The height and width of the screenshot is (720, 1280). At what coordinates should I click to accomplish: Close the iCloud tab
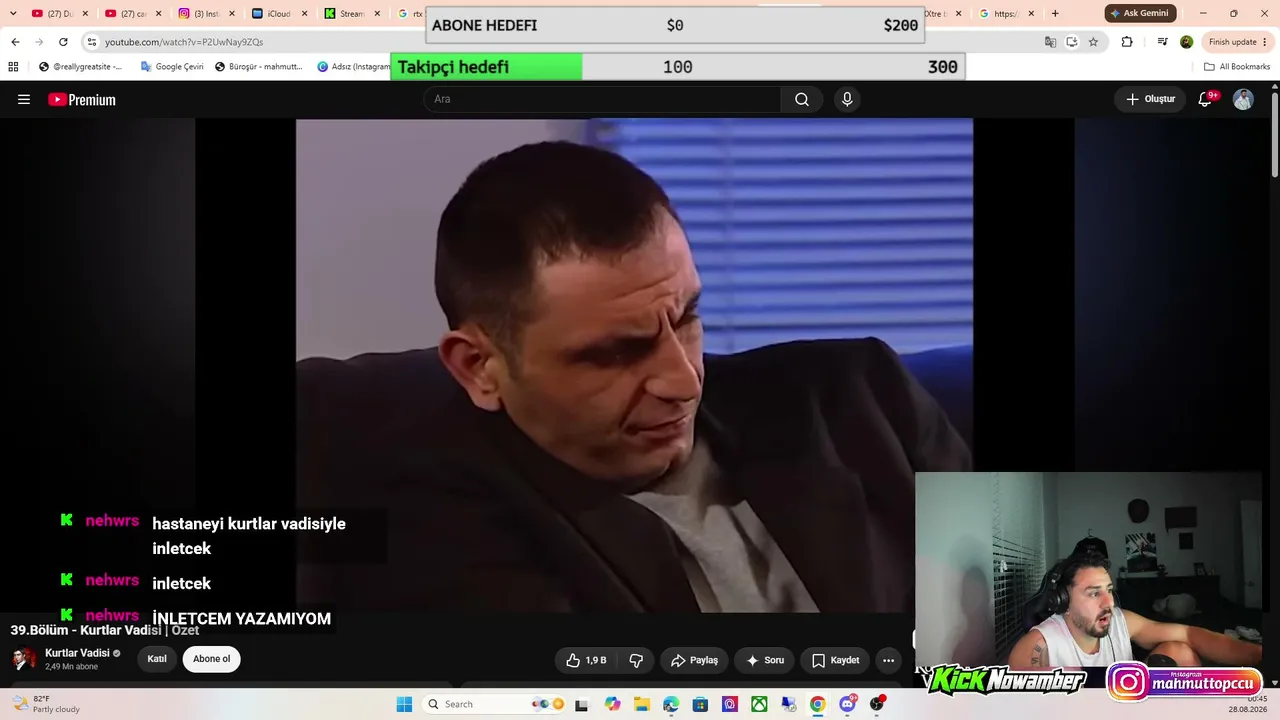point(304,14)
